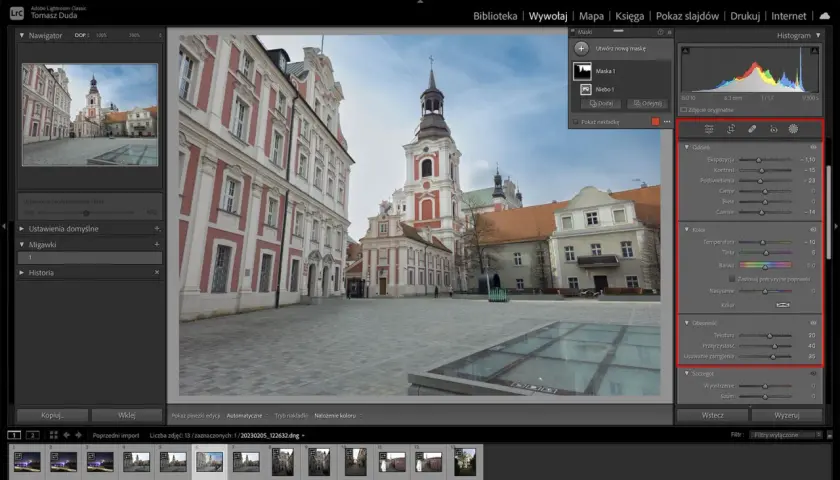Open the Drukuj module

click(745, 16)
